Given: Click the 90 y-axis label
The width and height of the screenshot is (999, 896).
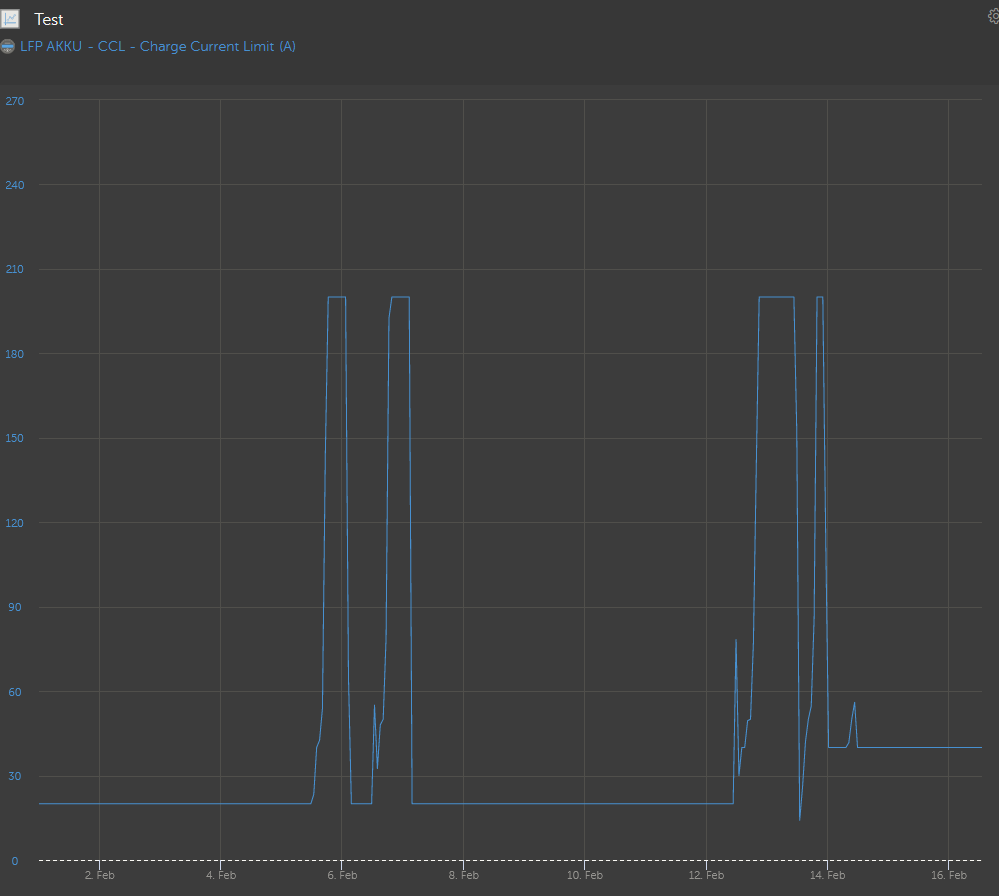Looking at the screenshot, I should [x=15, y=607].
